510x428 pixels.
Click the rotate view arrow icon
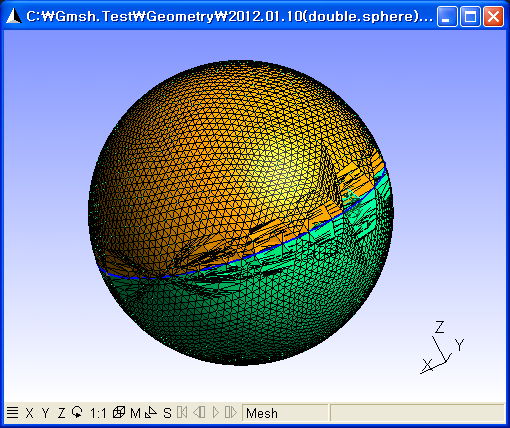[x=77, y=412]
